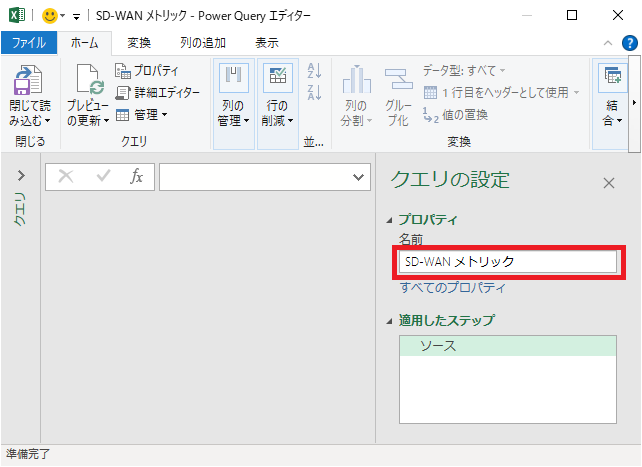642x467 pixels.
Task: Open query プロパティ in the ribbon
Action: tap(147, 70)
